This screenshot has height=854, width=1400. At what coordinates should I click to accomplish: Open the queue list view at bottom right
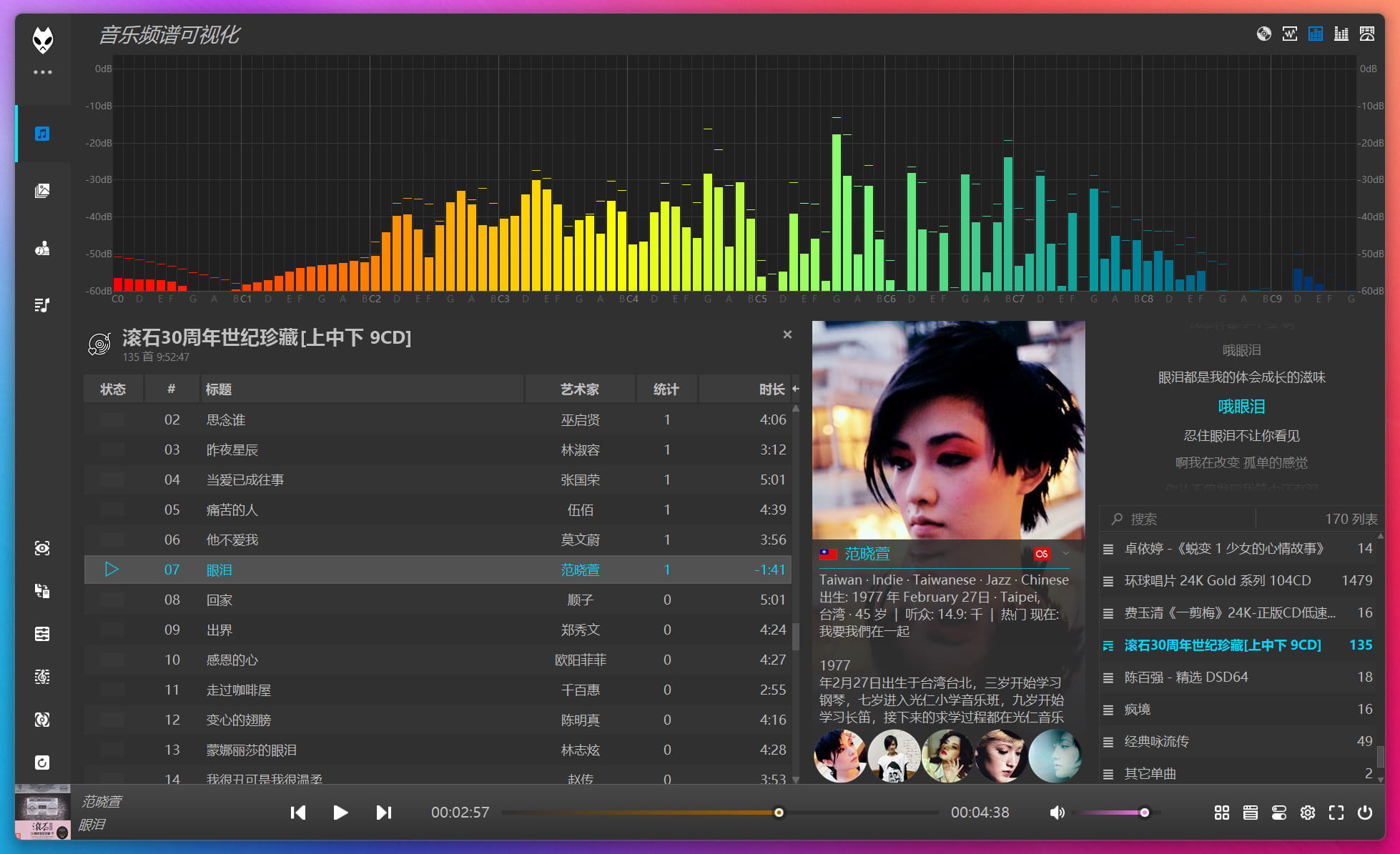click(x=1251, y=813)
